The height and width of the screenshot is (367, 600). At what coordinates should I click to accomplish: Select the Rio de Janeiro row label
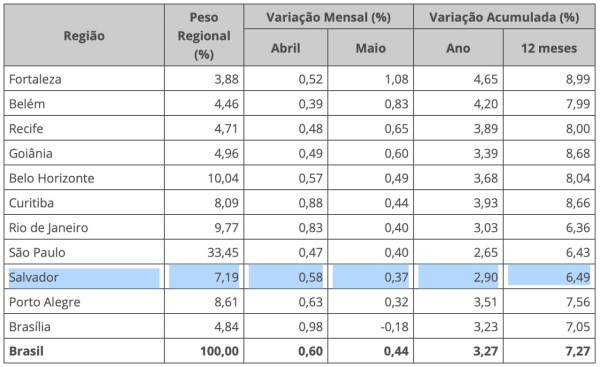(x=49, y=228)
